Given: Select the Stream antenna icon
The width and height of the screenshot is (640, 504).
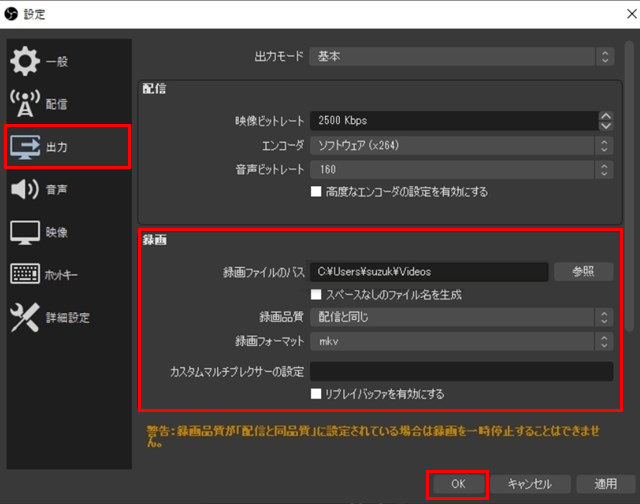Looking at the screenshot, I should (24, 104).
